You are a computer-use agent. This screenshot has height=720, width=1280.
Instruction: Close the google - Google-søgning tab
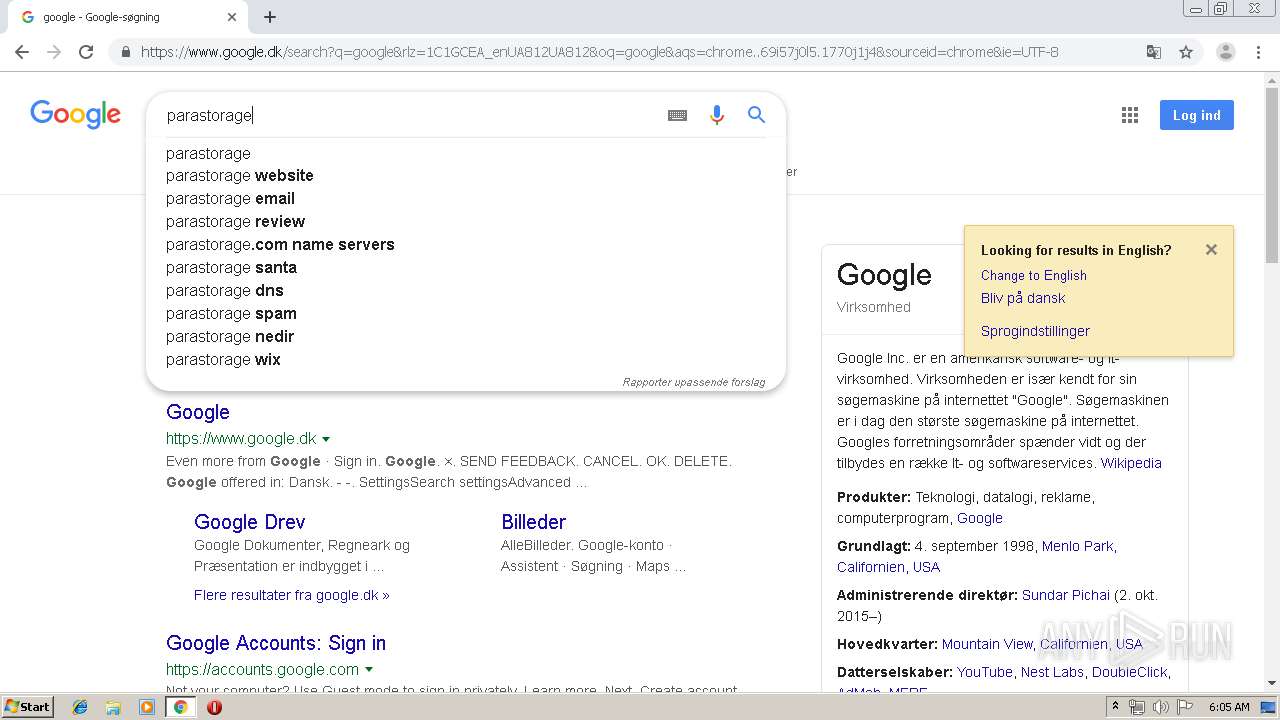coord(232,17)
